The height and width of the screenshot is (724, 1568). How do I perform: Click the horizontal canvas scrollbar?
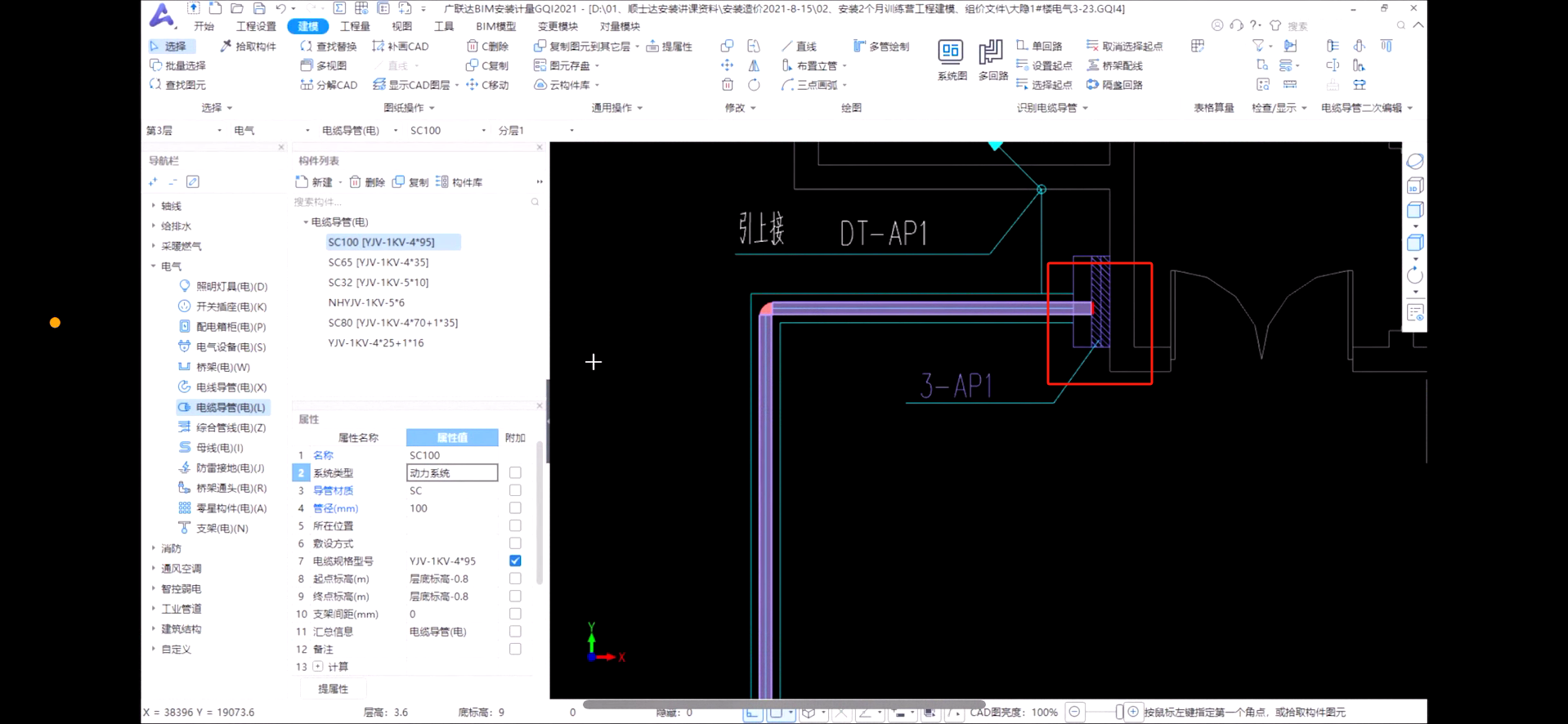pos(785,704)
